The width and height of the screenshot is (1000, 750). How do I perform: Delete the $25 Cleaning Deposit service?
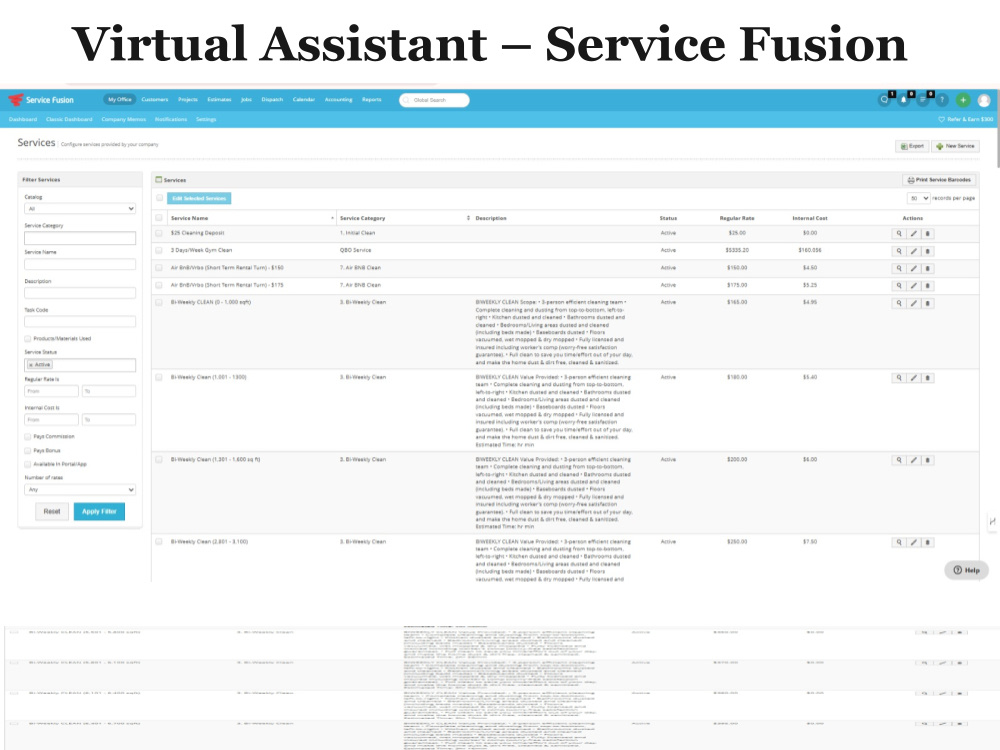[927, 233]
